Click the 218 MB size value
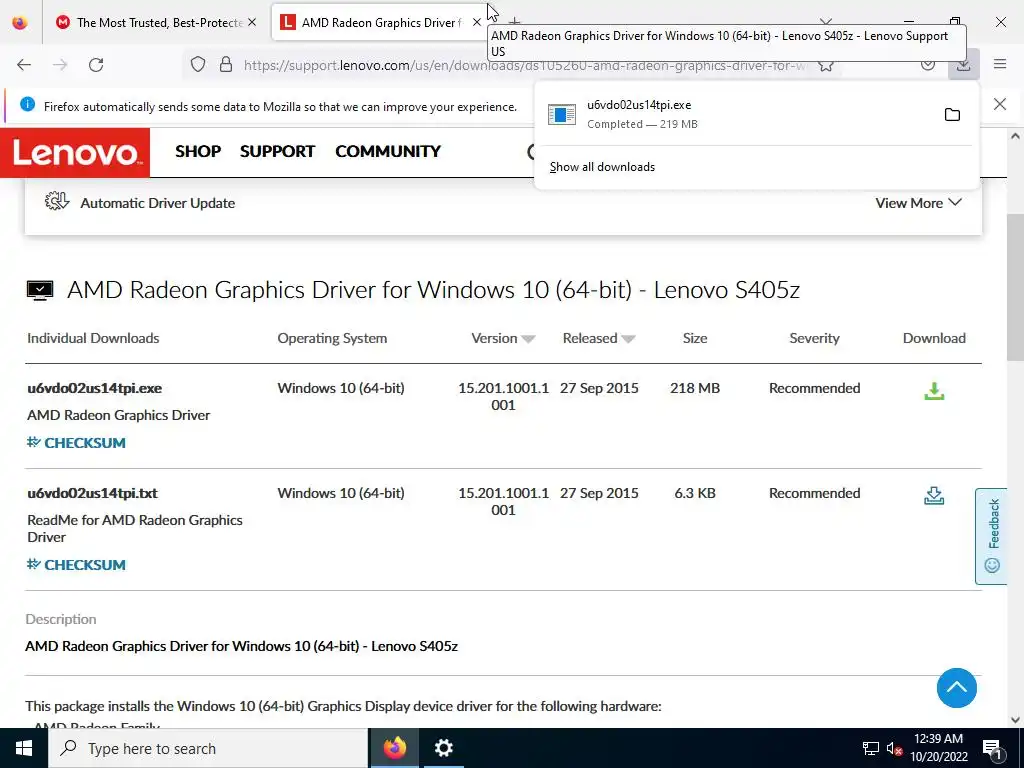1024x768 pixels. click(695, 388)
